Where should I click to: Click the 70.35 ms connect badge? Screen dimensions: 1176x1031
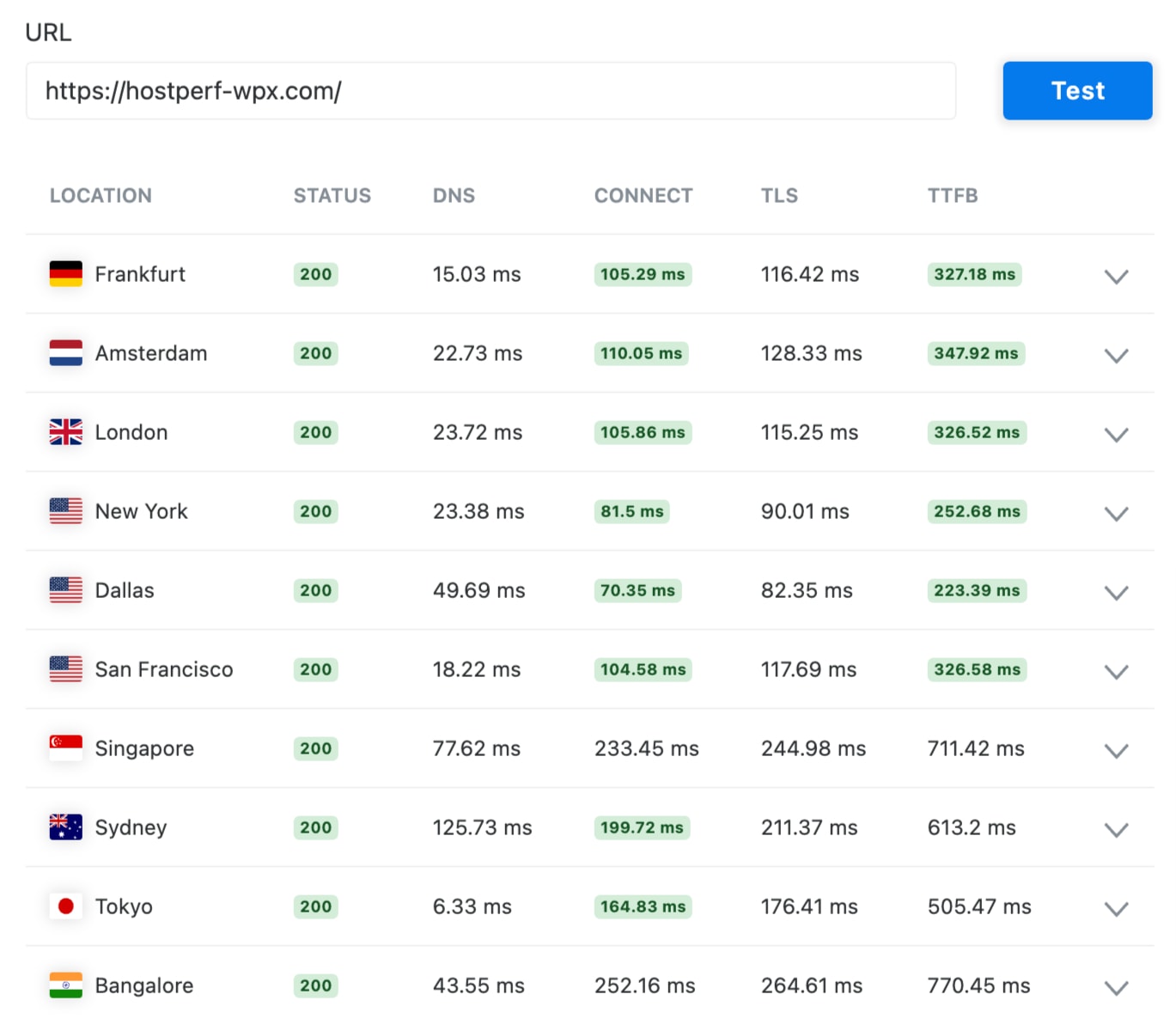pyautogui.click(x=638, y=590)
